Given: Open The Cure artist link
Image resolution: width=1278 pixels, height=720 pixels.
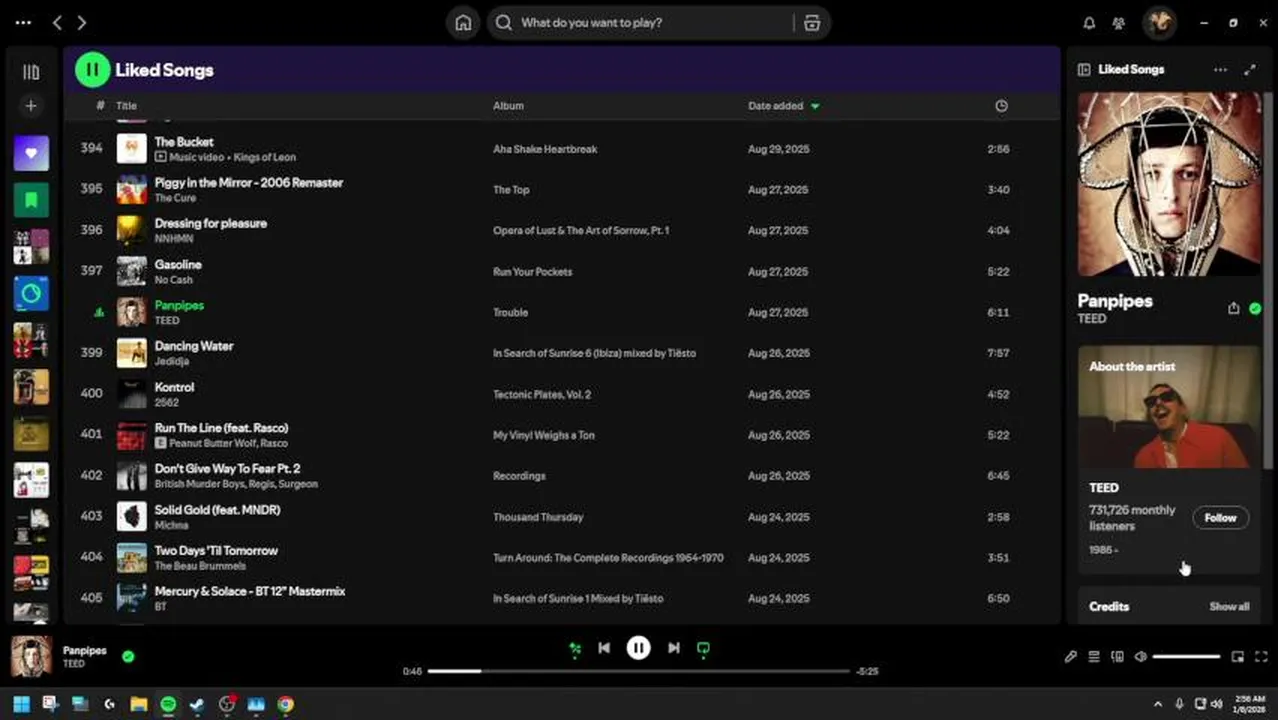Looking at the screenshot, I should (x=175, y=198).
